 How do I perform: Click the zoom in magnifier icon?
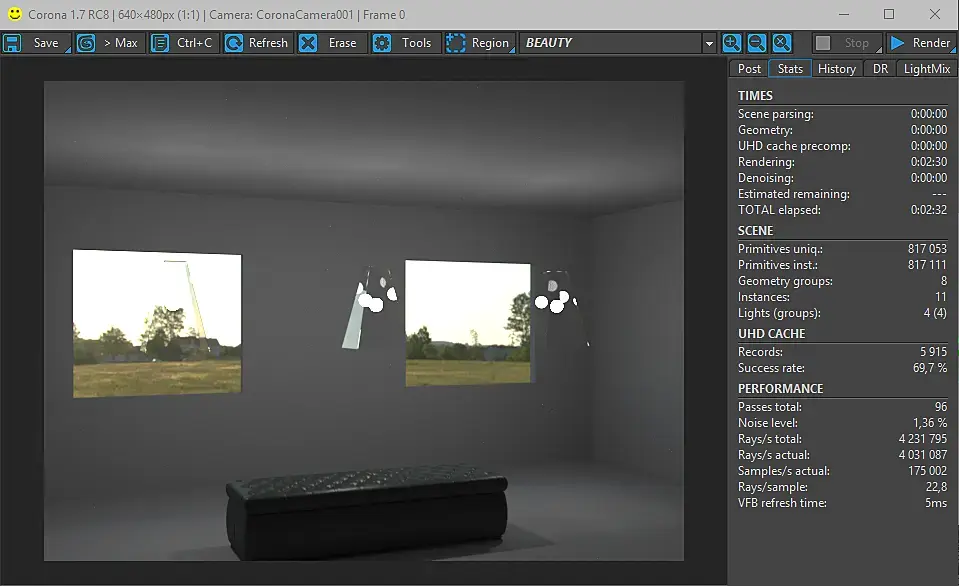pos(731,43)
